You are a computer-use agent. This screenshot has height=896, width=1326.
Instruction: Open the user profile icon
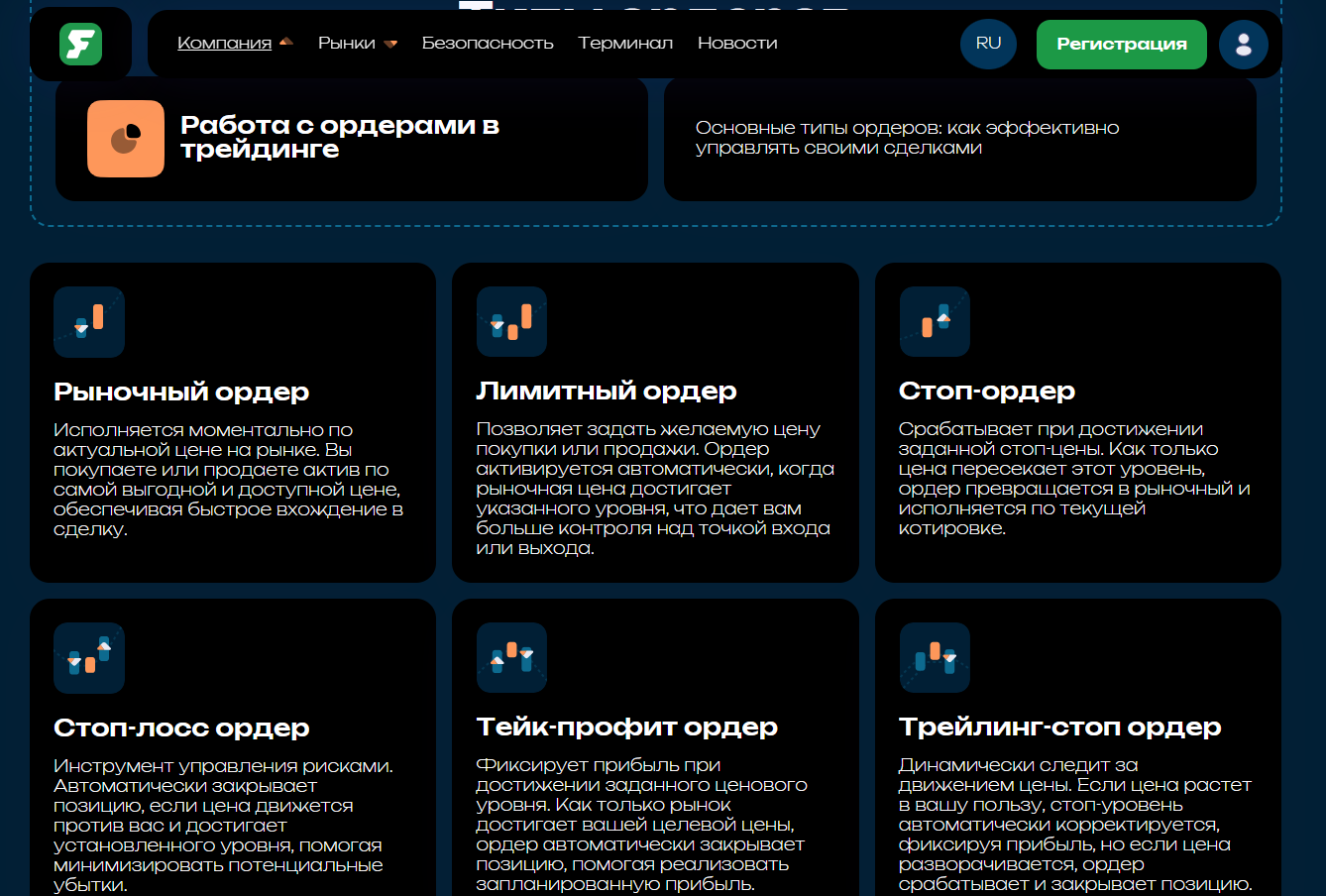coord(1244,44)
